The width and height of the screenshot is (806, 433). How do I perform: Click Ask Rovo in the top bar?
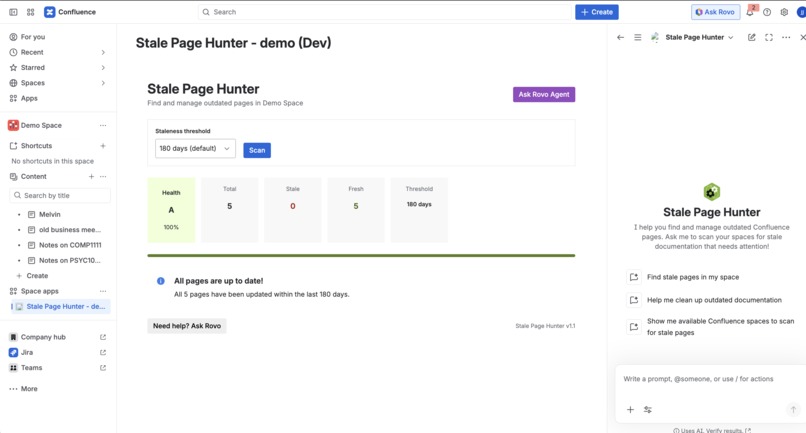click(x=716, y=12)
